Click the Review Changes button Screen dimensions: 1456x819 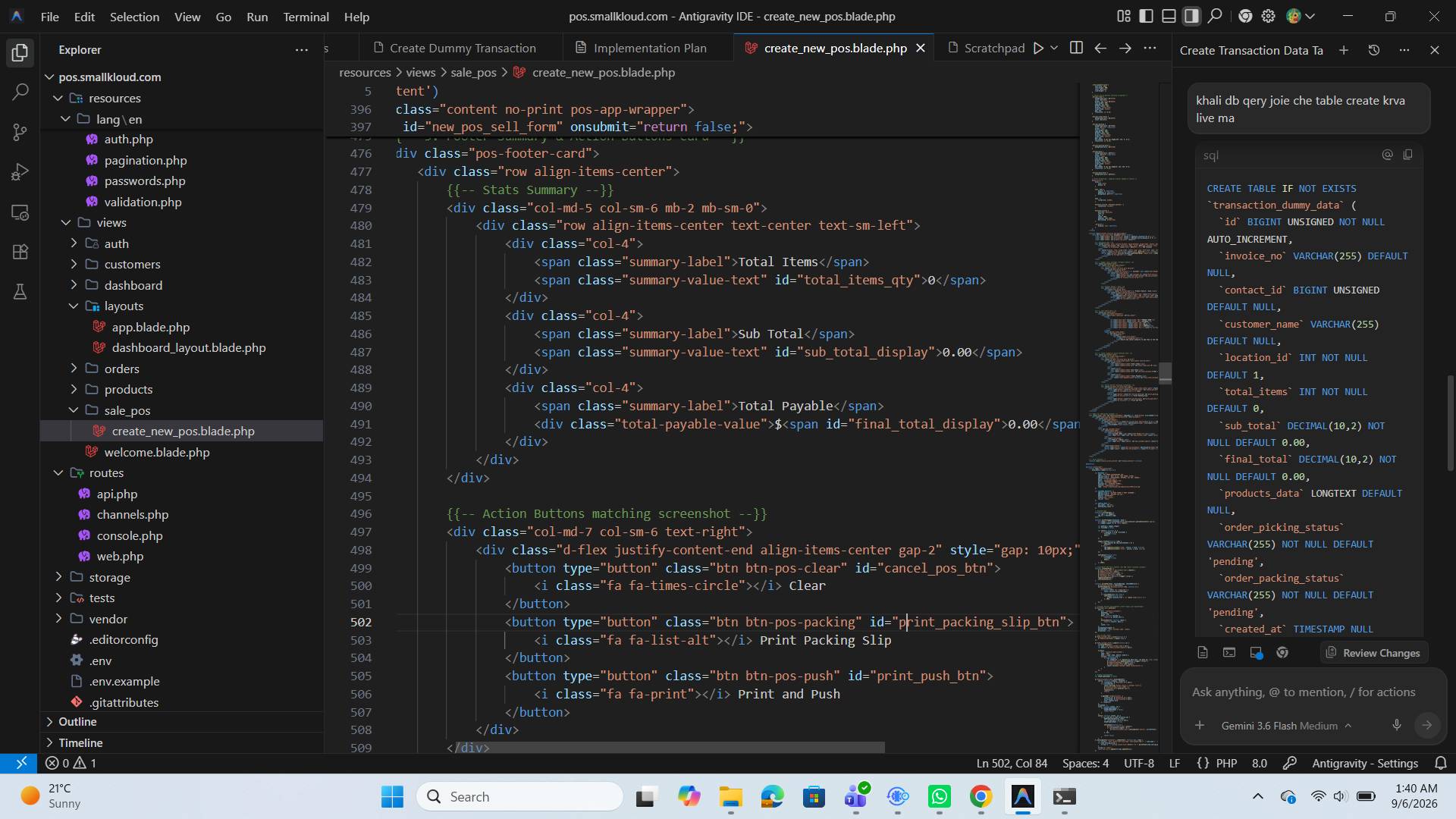[x=1373, y=653]
